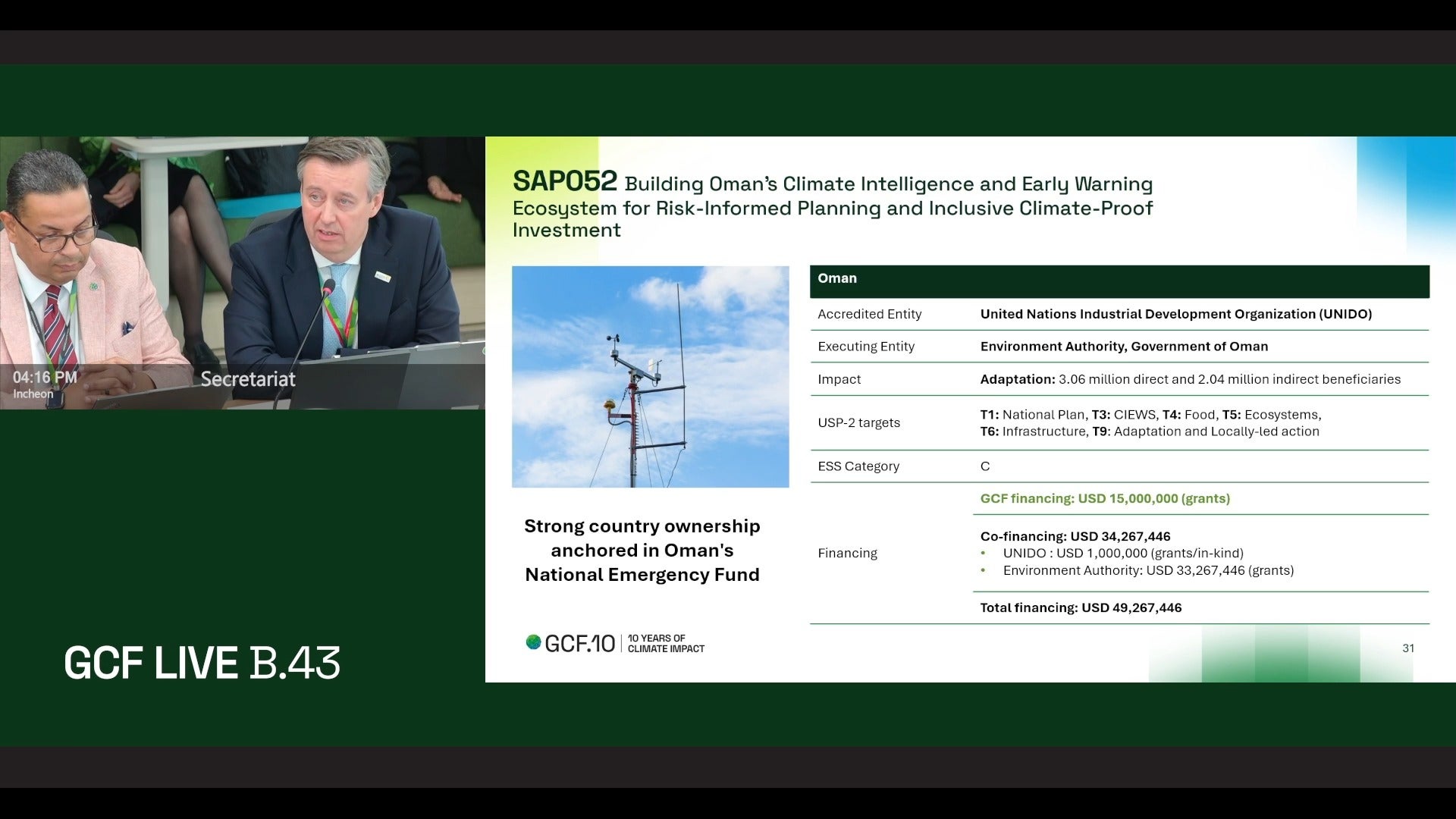Click the Accredited Entity row label
The height and width of the screenshot is (819, 1456).
click(x=870, y=314)
